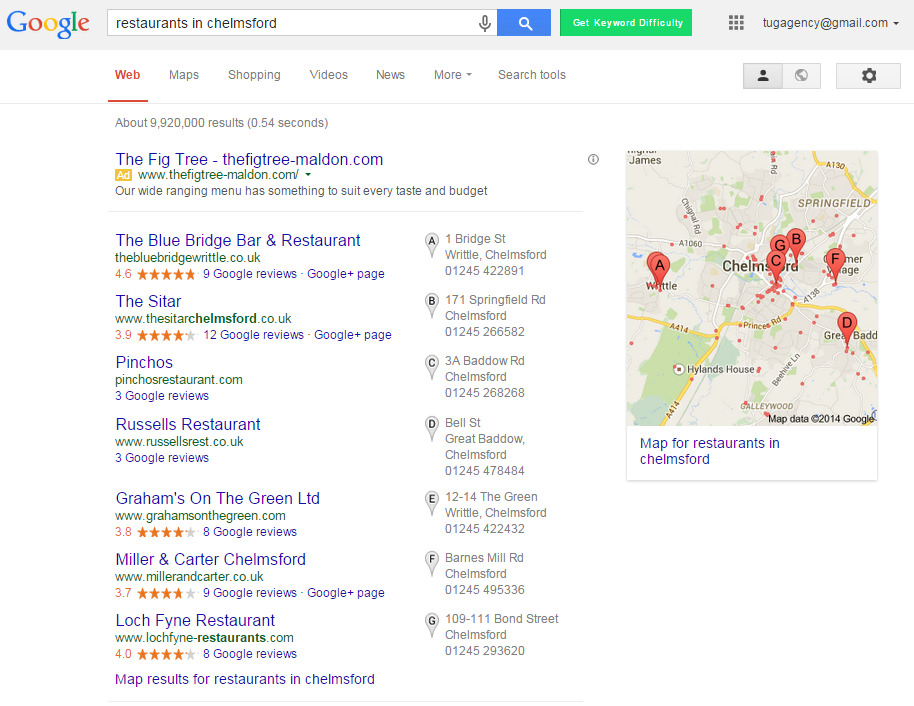This screenshot has height=706, width=914.
Task: Open Search tools
Action: [x=532, y=75]
